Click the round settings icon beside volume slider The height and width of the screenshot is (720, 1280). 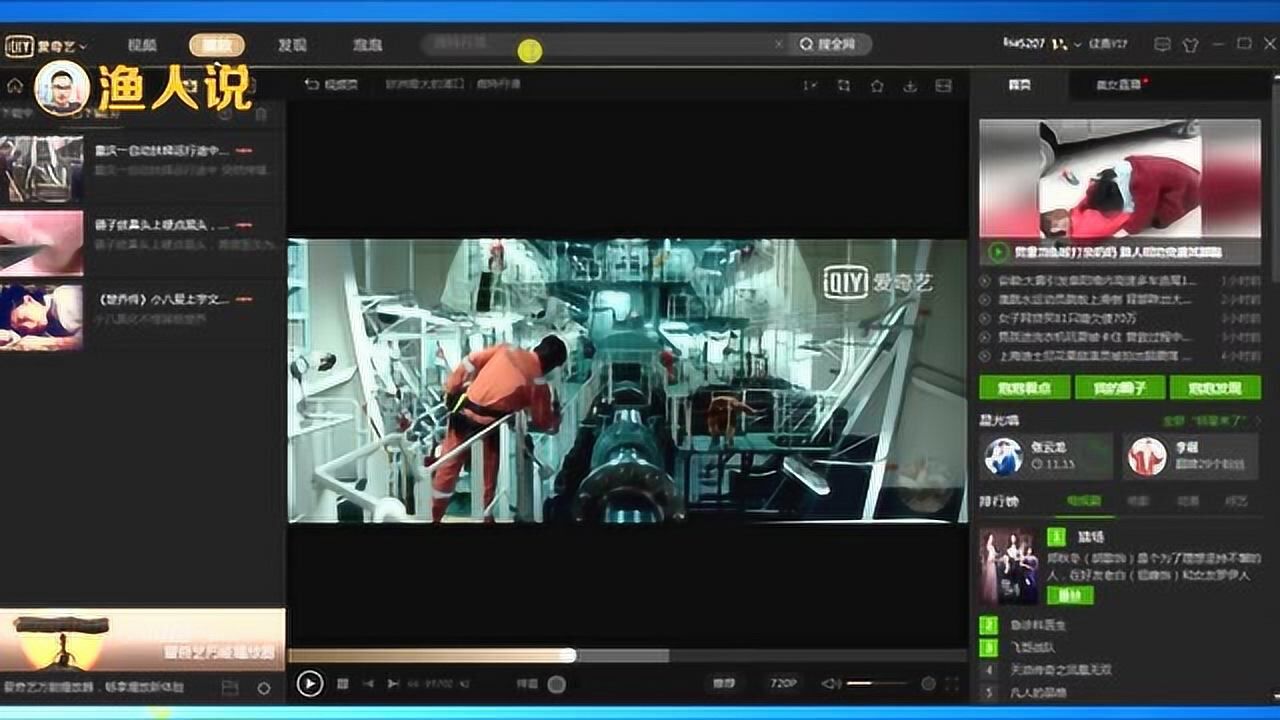point(928,684)
